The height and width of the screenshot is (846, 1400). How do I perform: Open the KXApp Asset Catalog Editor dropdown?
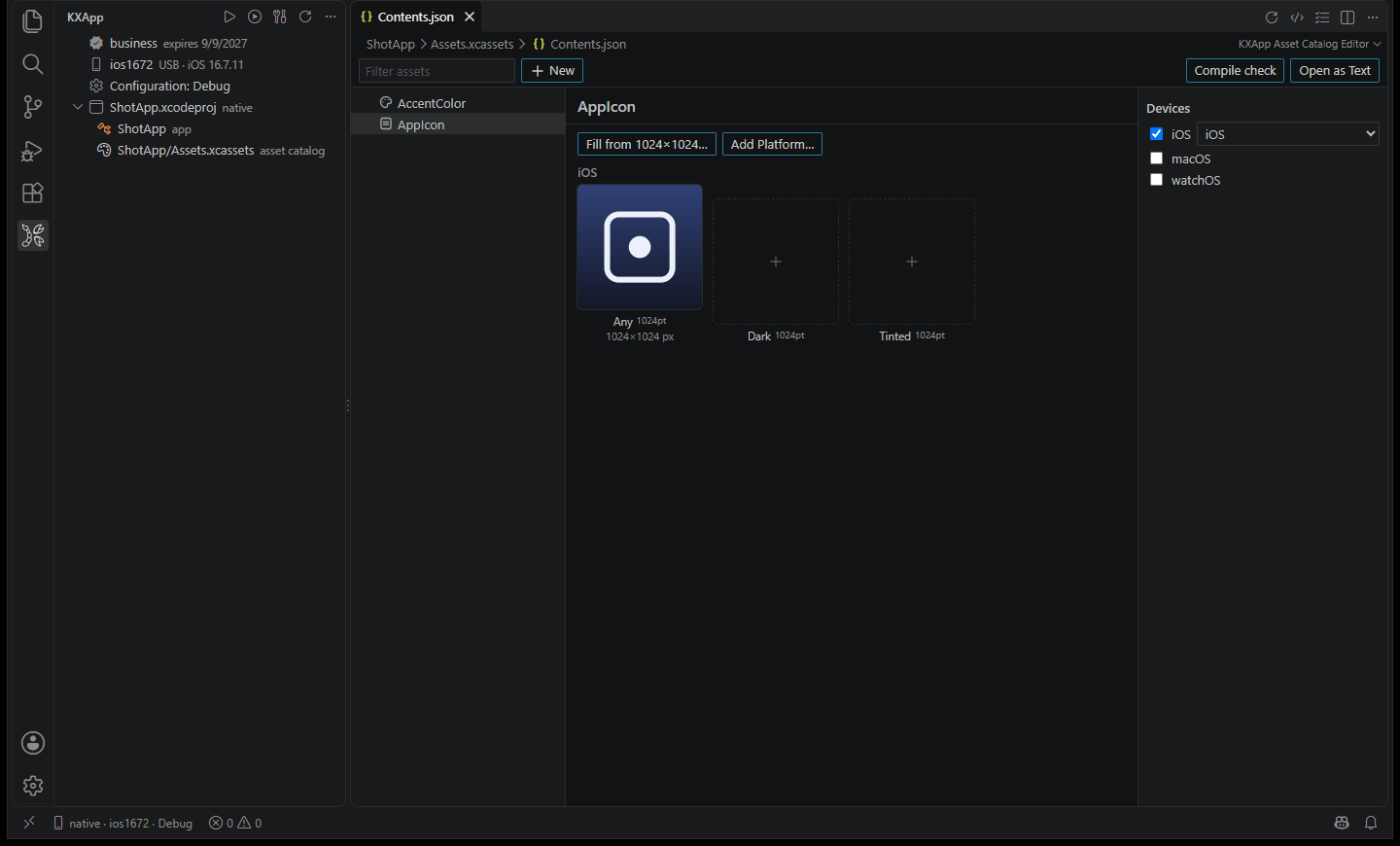coord(1310,44)
